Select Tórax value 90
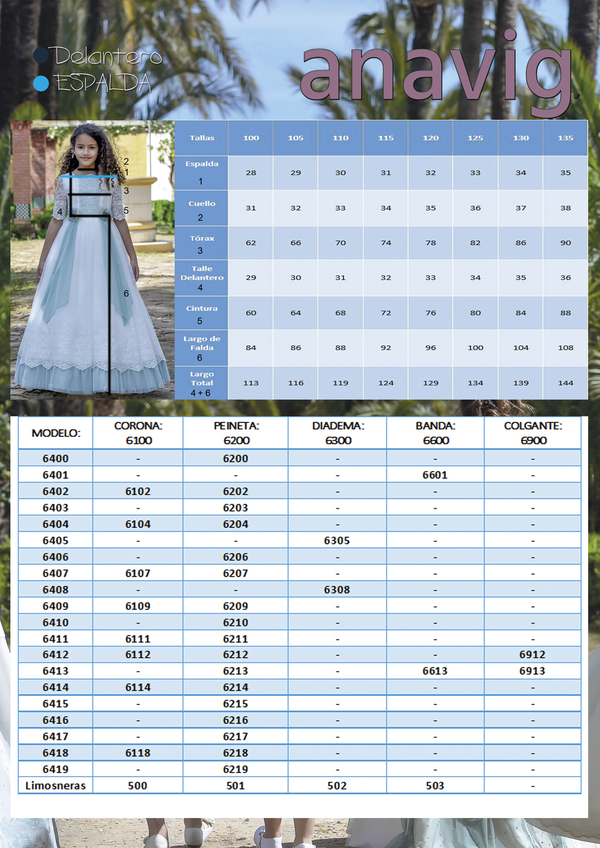This screenshot has width=600, height=848. pos(565,243)
